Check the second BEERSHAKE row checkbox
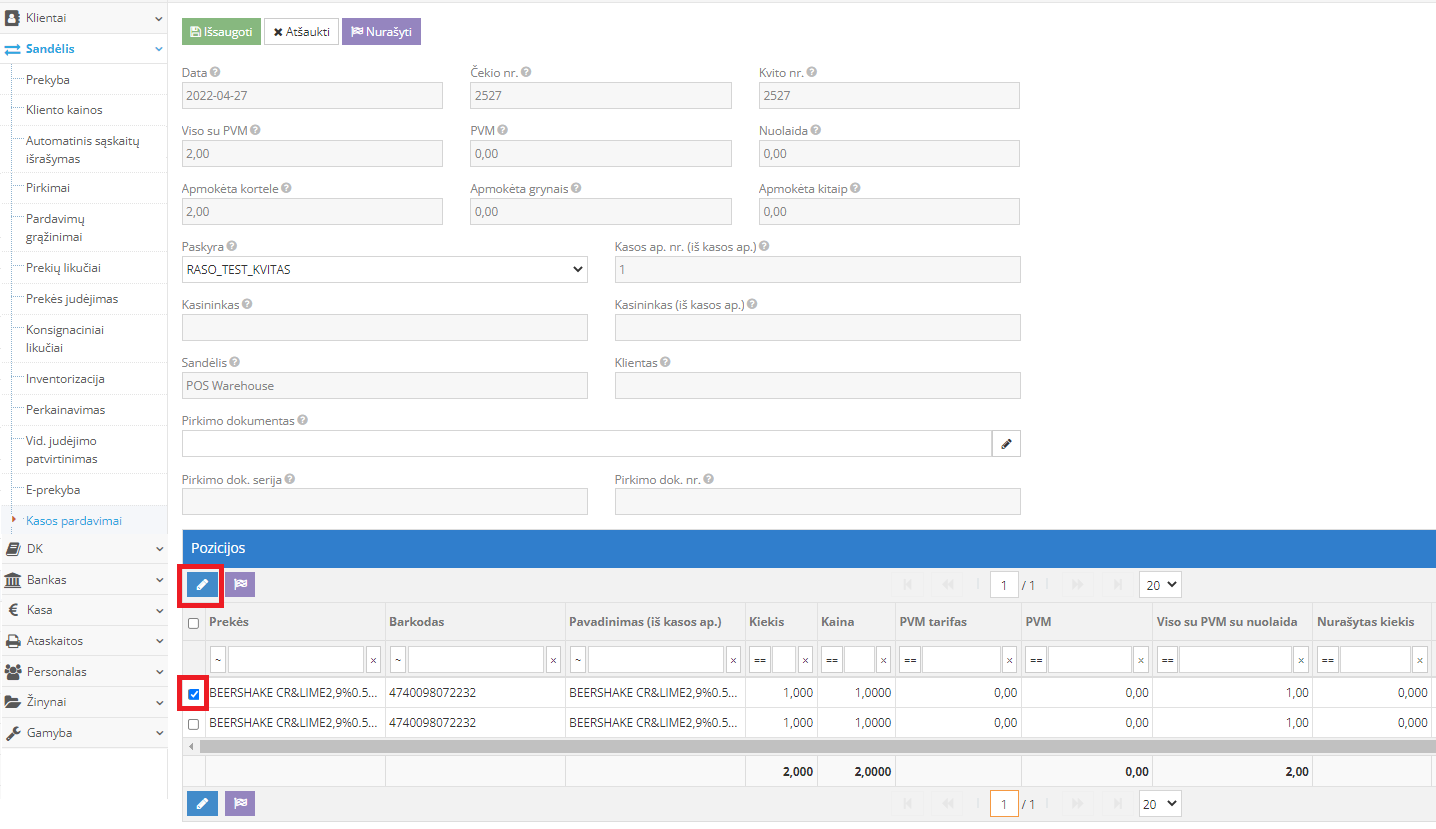Viewport: 1436px width, 829px height. (194, 723)
